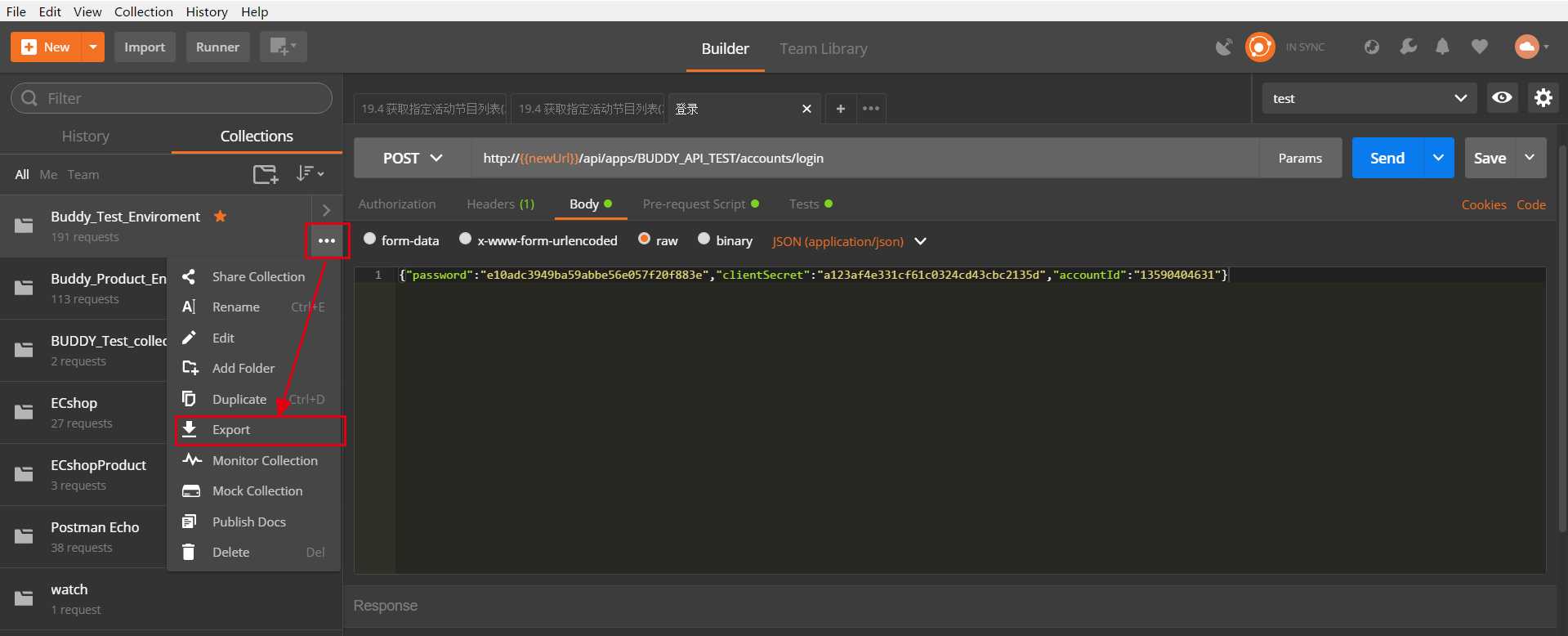Screen dimensions: 1568x636
Task: Select x-www-form-urlencoded radio option
Action: (x=465, y=239)
